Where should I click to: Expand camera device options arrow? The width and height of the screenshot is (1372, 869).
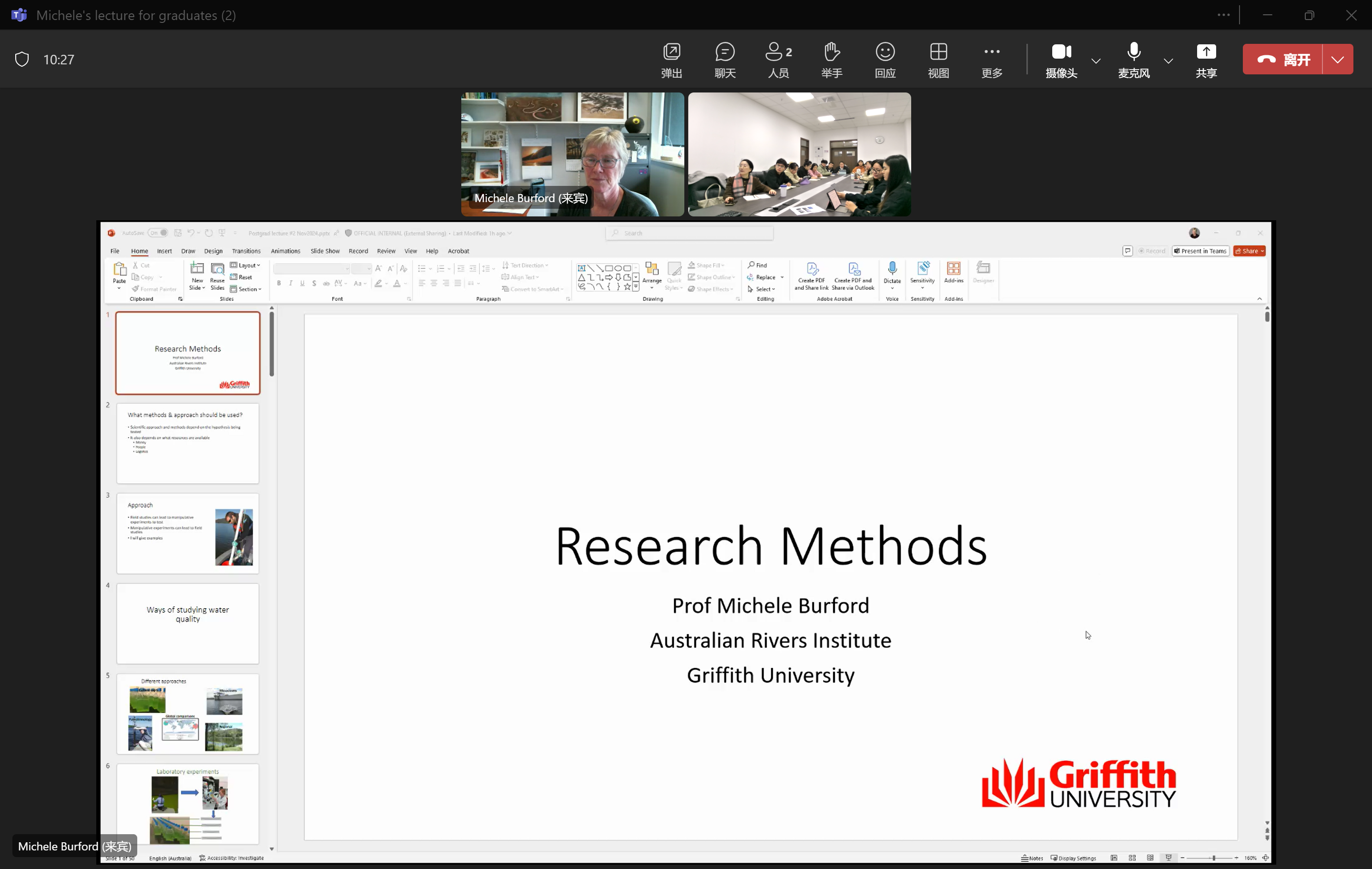[1096, 61]
